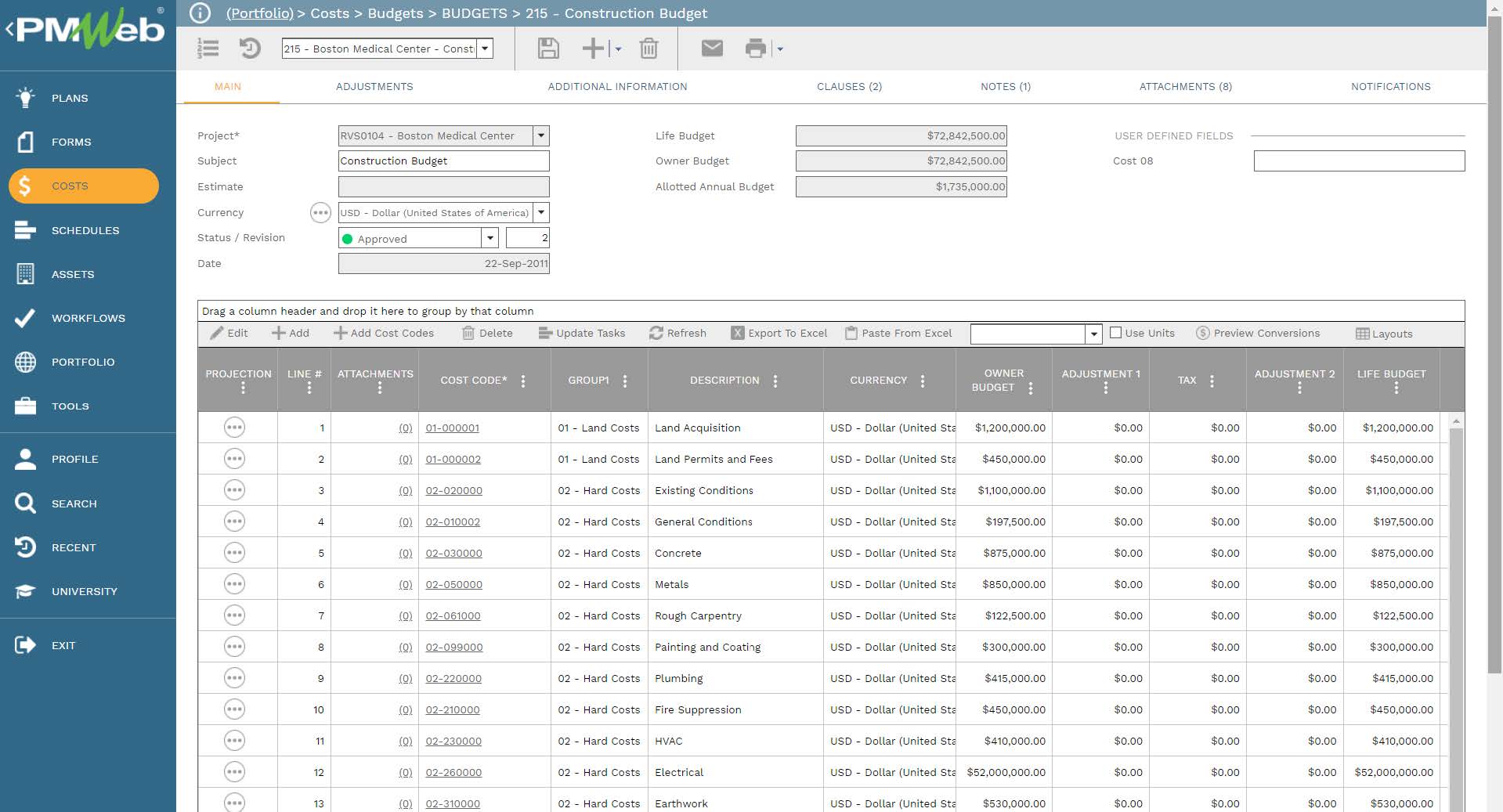This screenshot has width=1503, height=812.
Task: Expand the Project selector dropdown
Action: [x=540, y=135]
